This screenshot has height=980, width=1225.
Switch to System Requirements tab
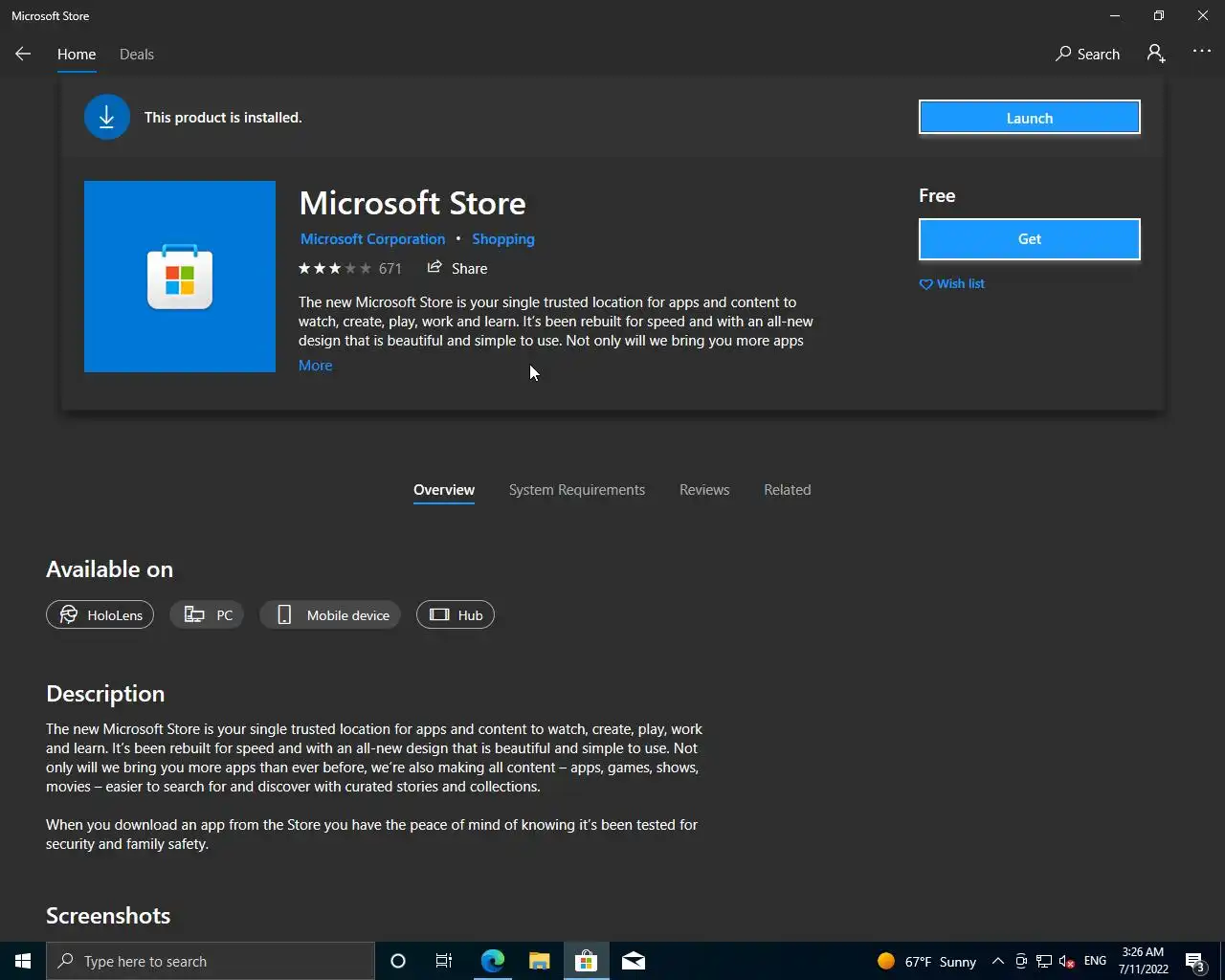point(577,490)
